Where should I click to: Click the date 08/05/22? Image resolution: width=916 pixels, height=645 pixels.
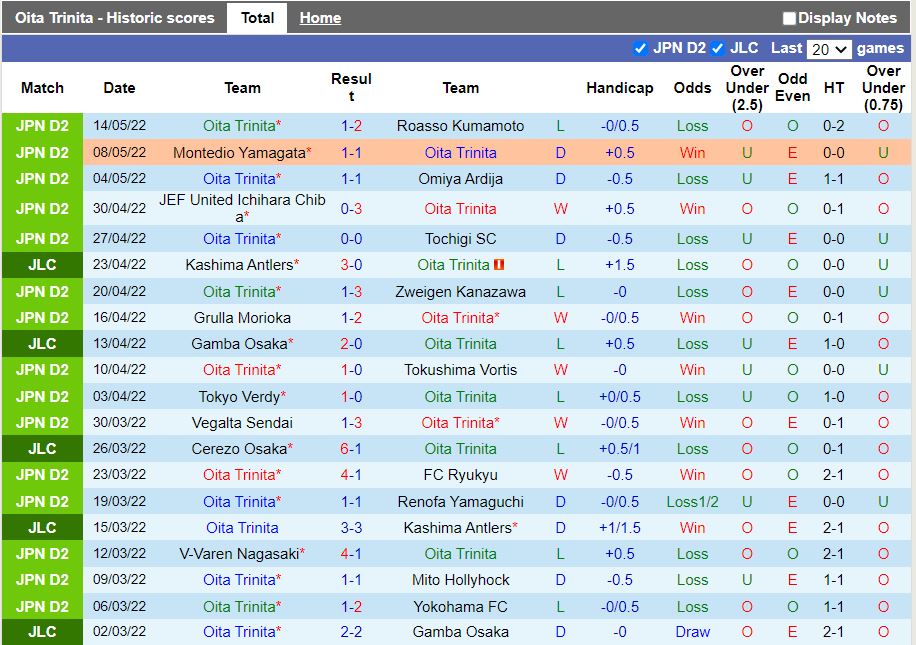119,152
